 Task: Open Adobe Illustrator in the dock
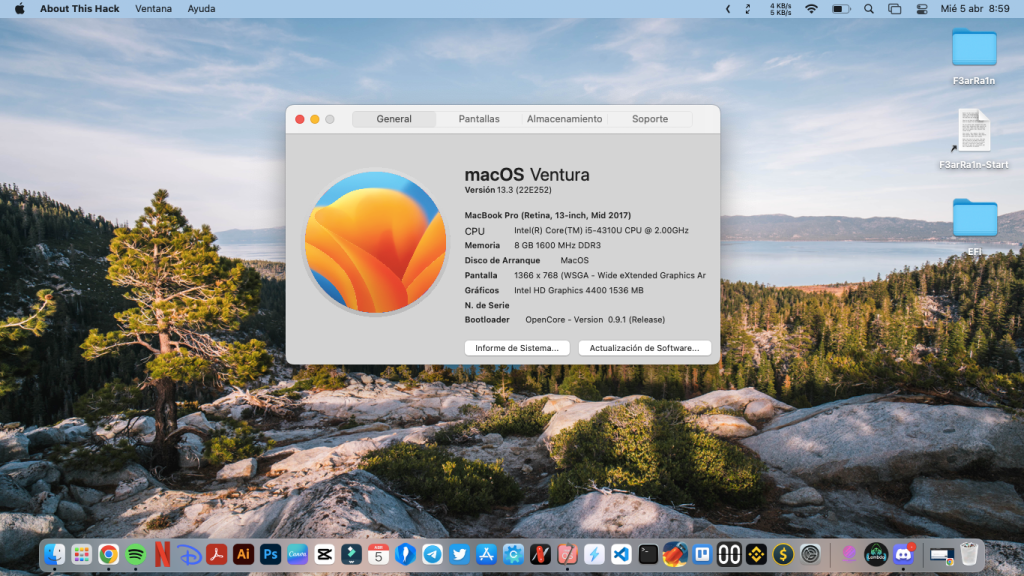click(243, 554)
